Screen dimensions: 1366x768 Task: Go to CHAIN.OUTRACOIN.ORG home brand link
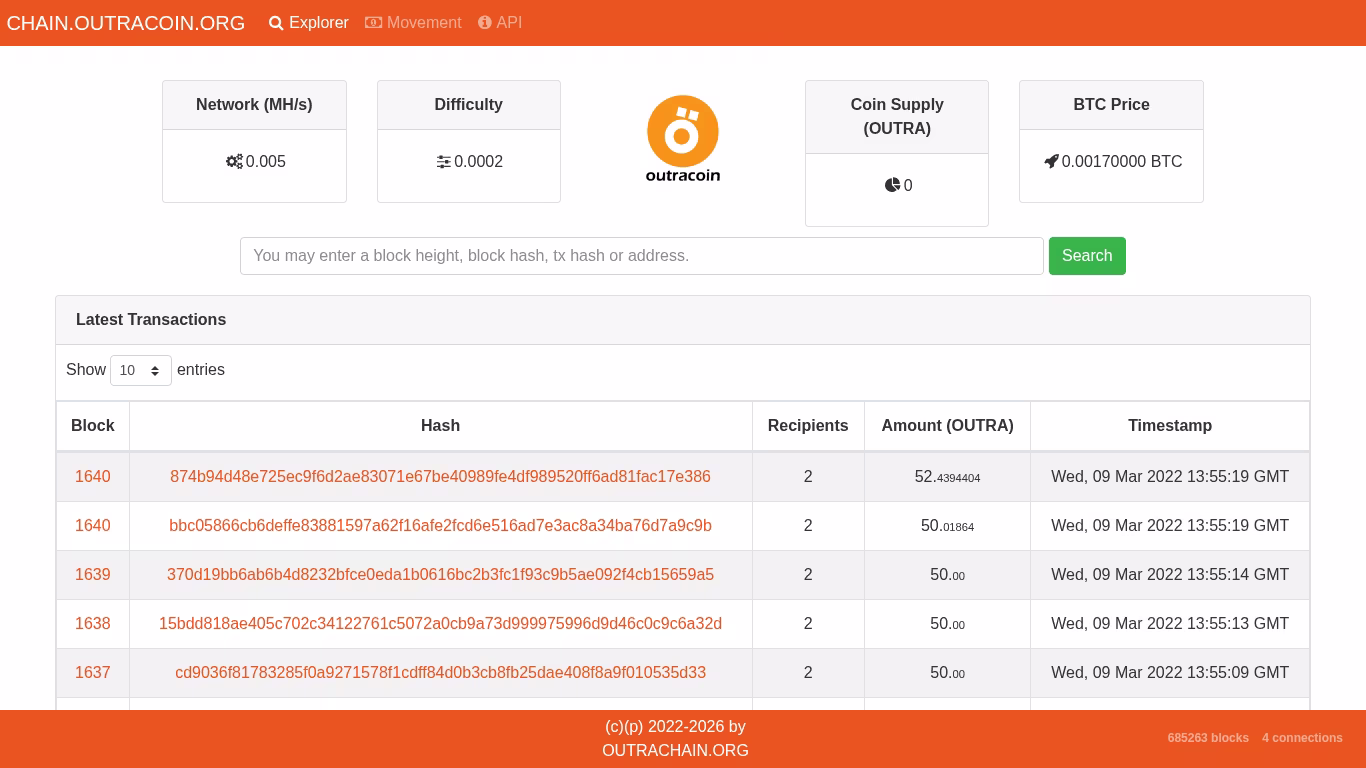click(126, 23)
